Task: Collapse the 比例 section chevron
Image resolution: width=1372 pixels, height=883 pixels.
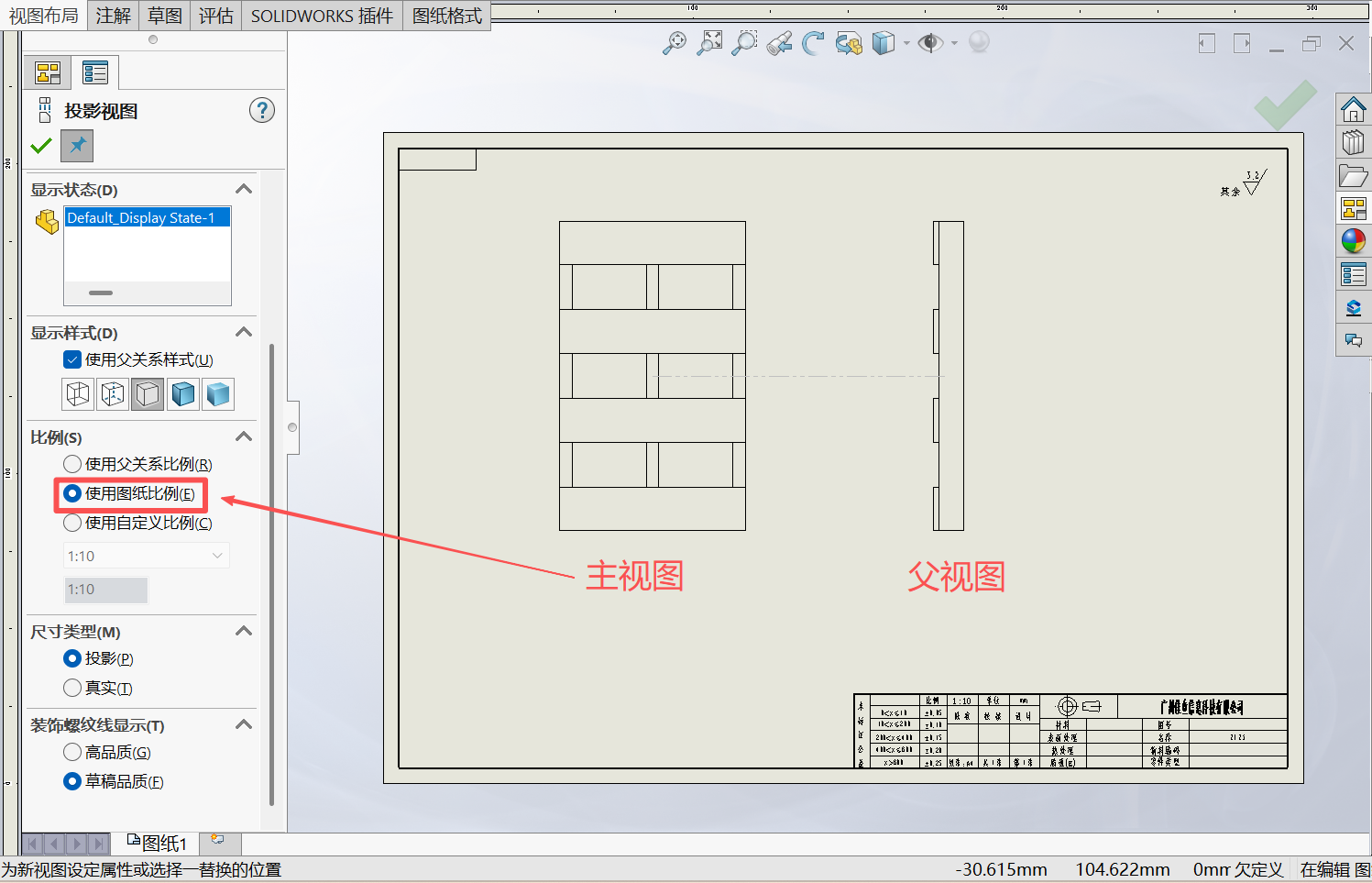Action: pos(244,436)
